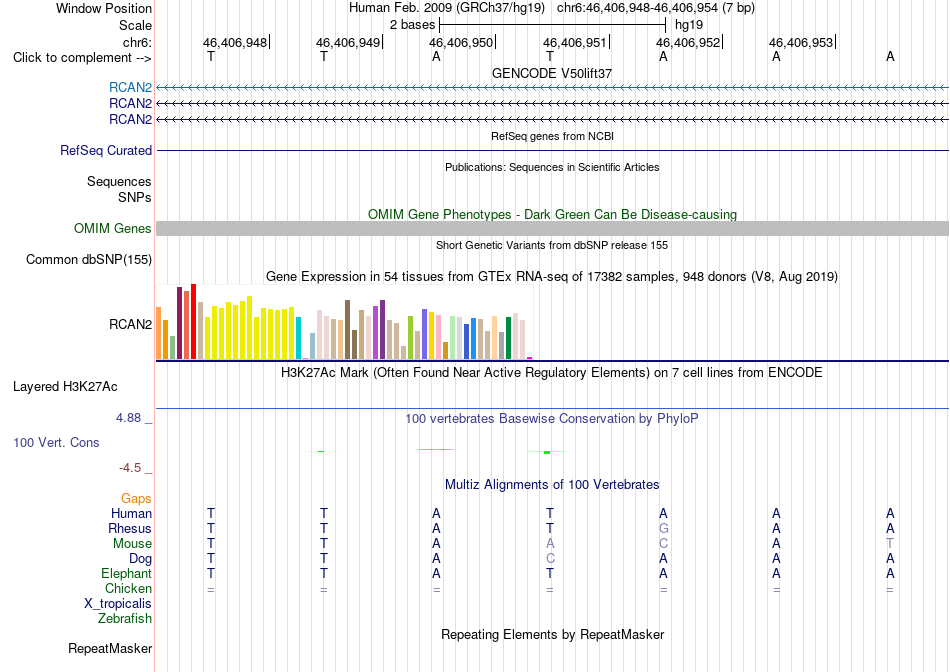
Task: Click '100 vertebrates Basewise Conservation by PhyloP' title
Action: coord(552,419)
